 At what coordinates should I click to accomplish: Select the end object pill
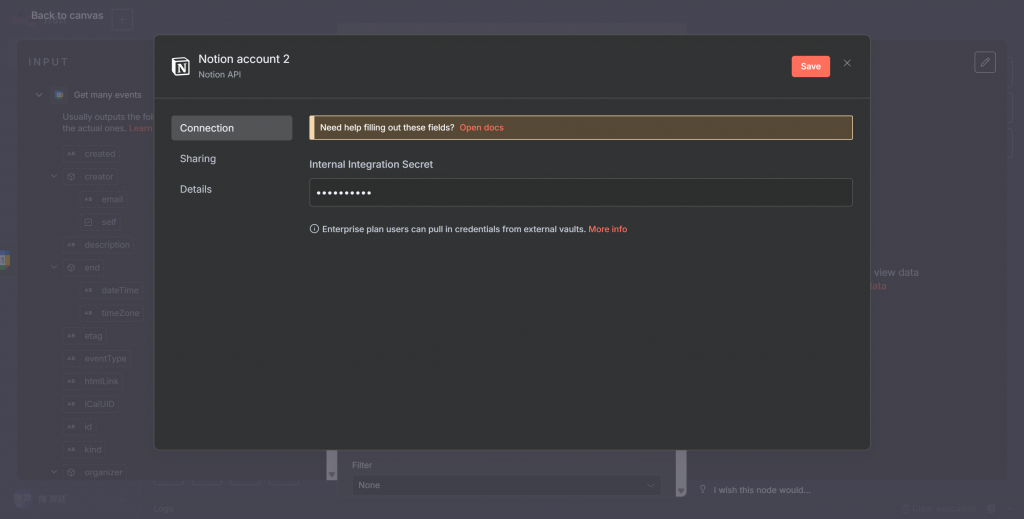tap(84, 268)
